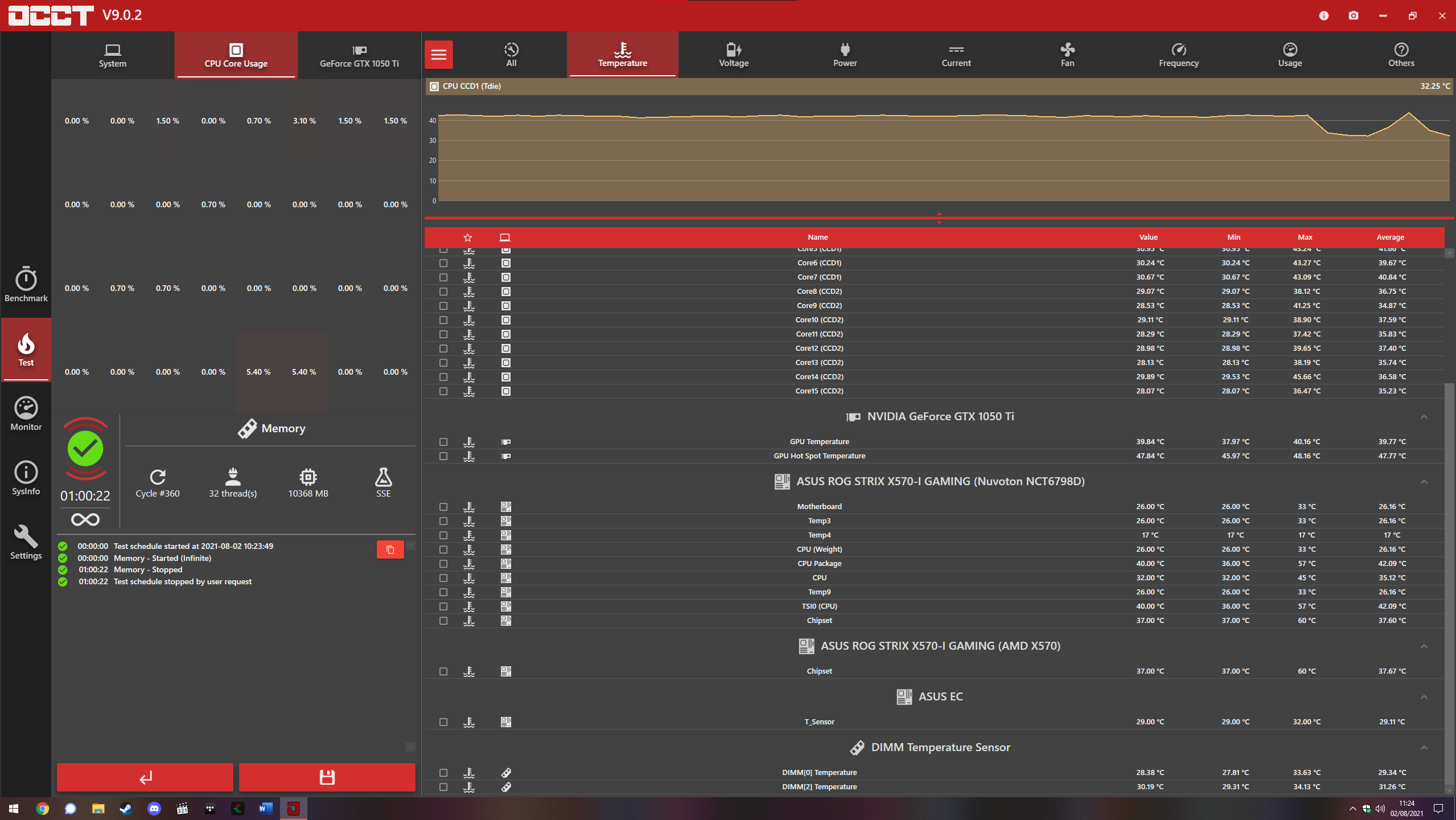1456x820 pixels.
Task: Click the star favorites column header
Action: (468, 237)
